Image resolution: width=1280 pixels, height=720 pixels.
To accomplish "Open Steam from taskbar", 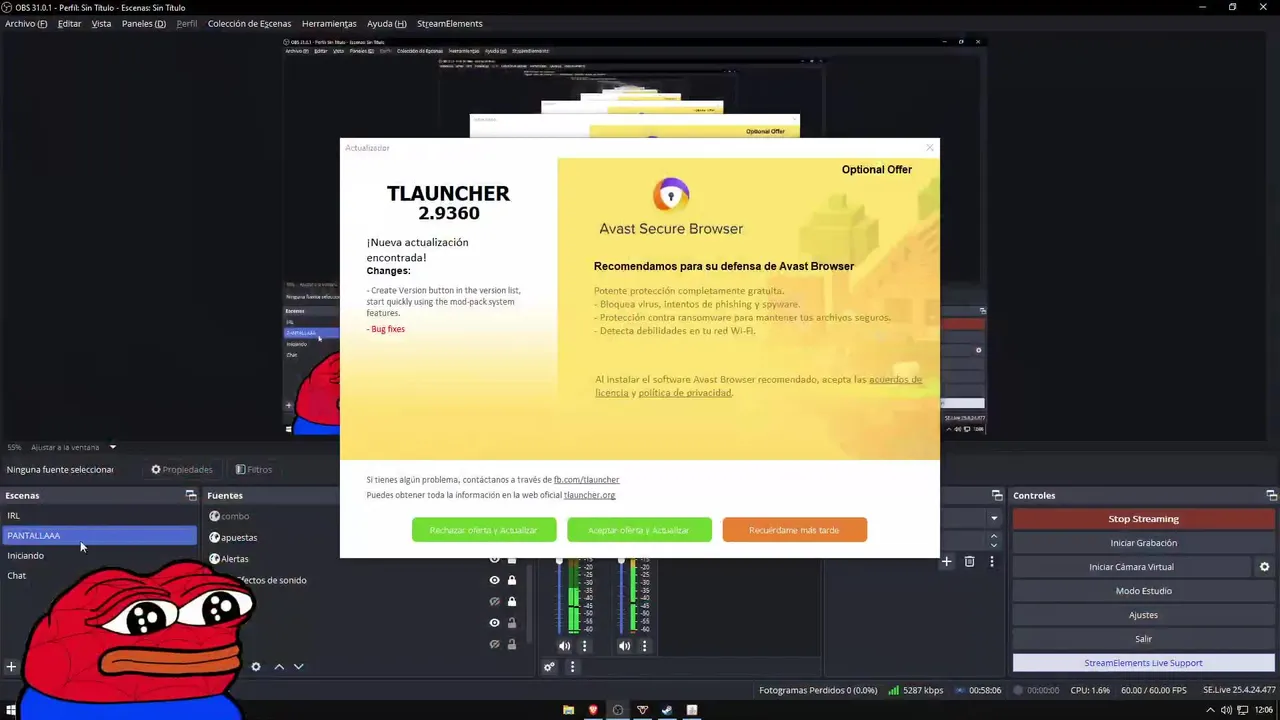I will tap(667, 710).
